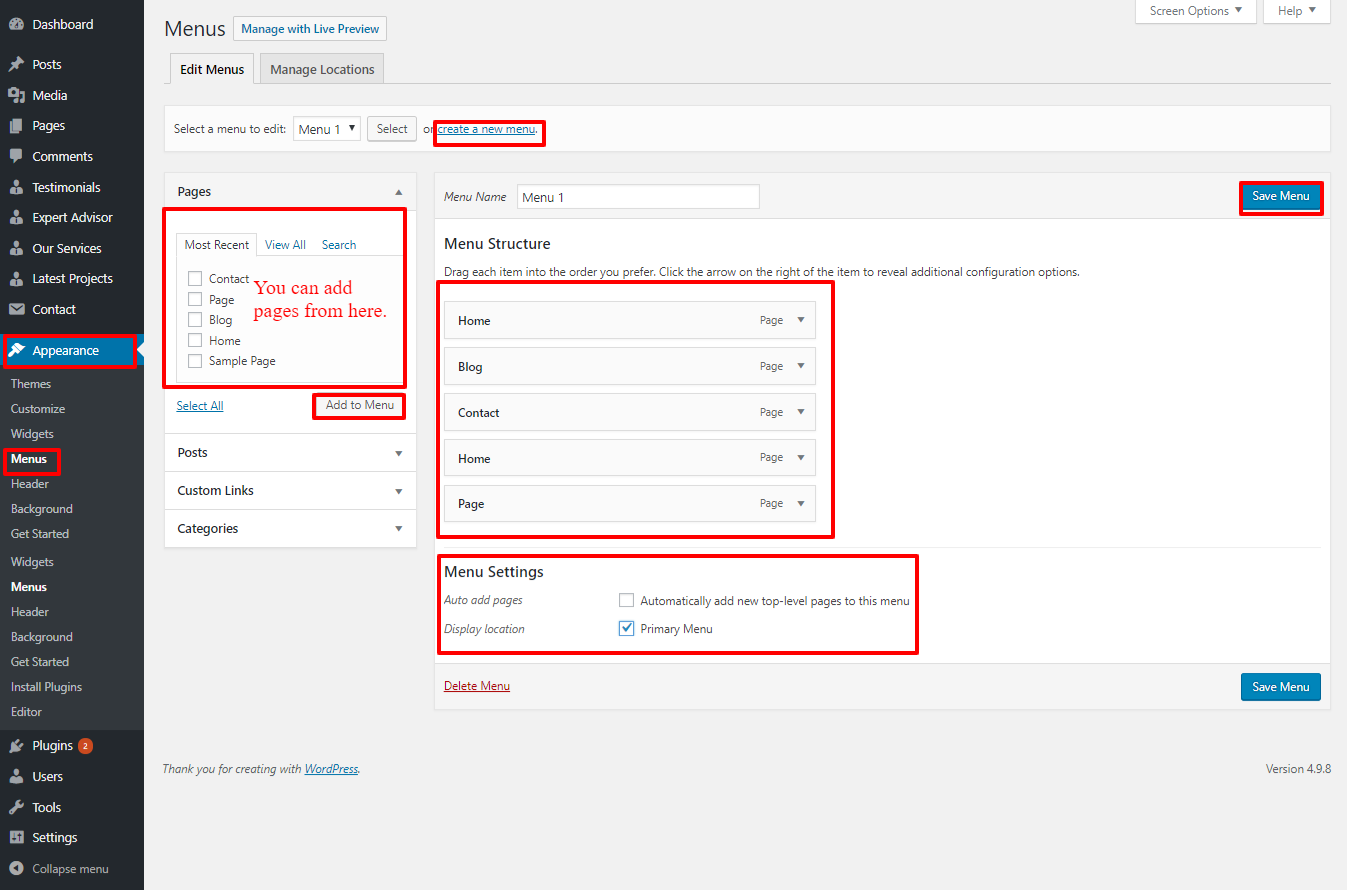Click the Collapse menu arrow icon

point(16,869)
